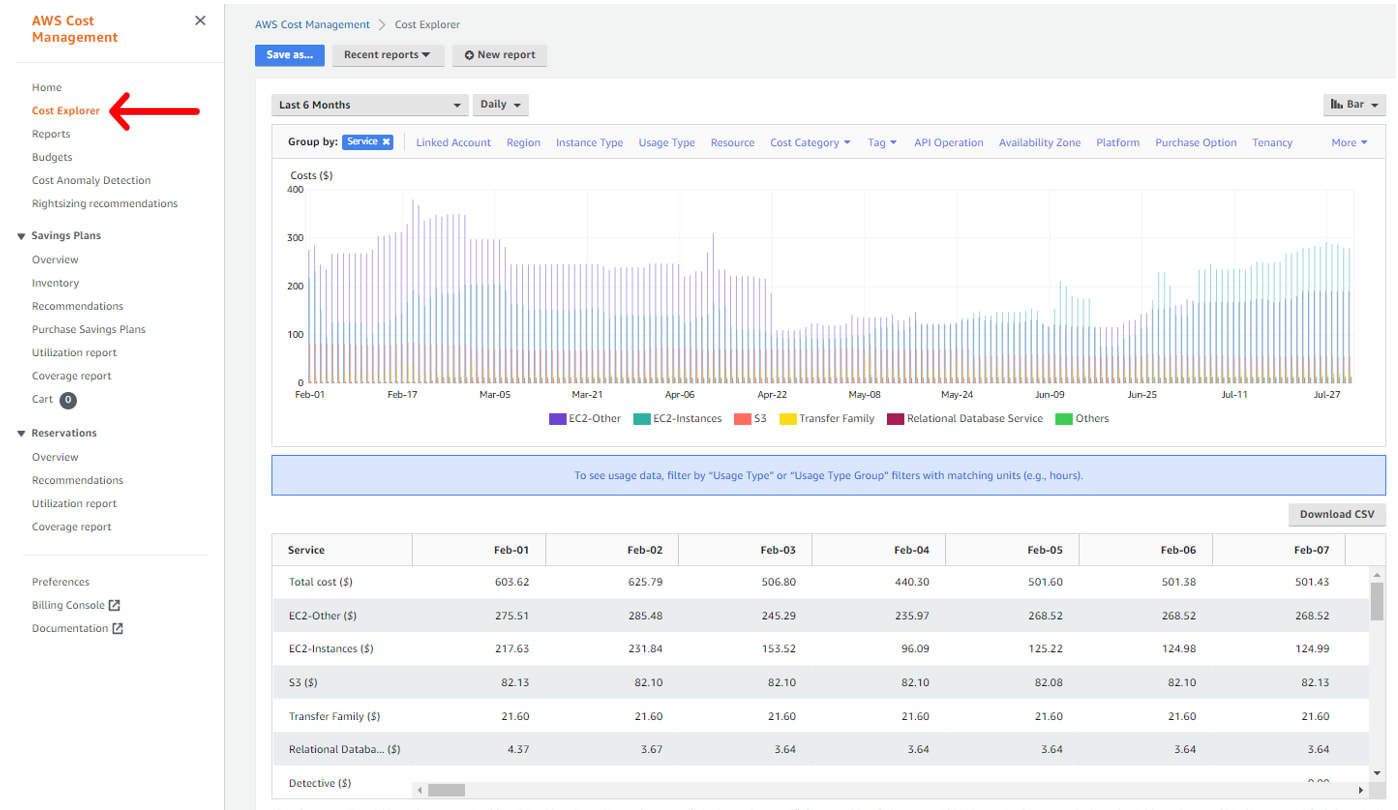Open Reservations Overview
This screenshot has width=1398, height=810.
pos(55,457)
